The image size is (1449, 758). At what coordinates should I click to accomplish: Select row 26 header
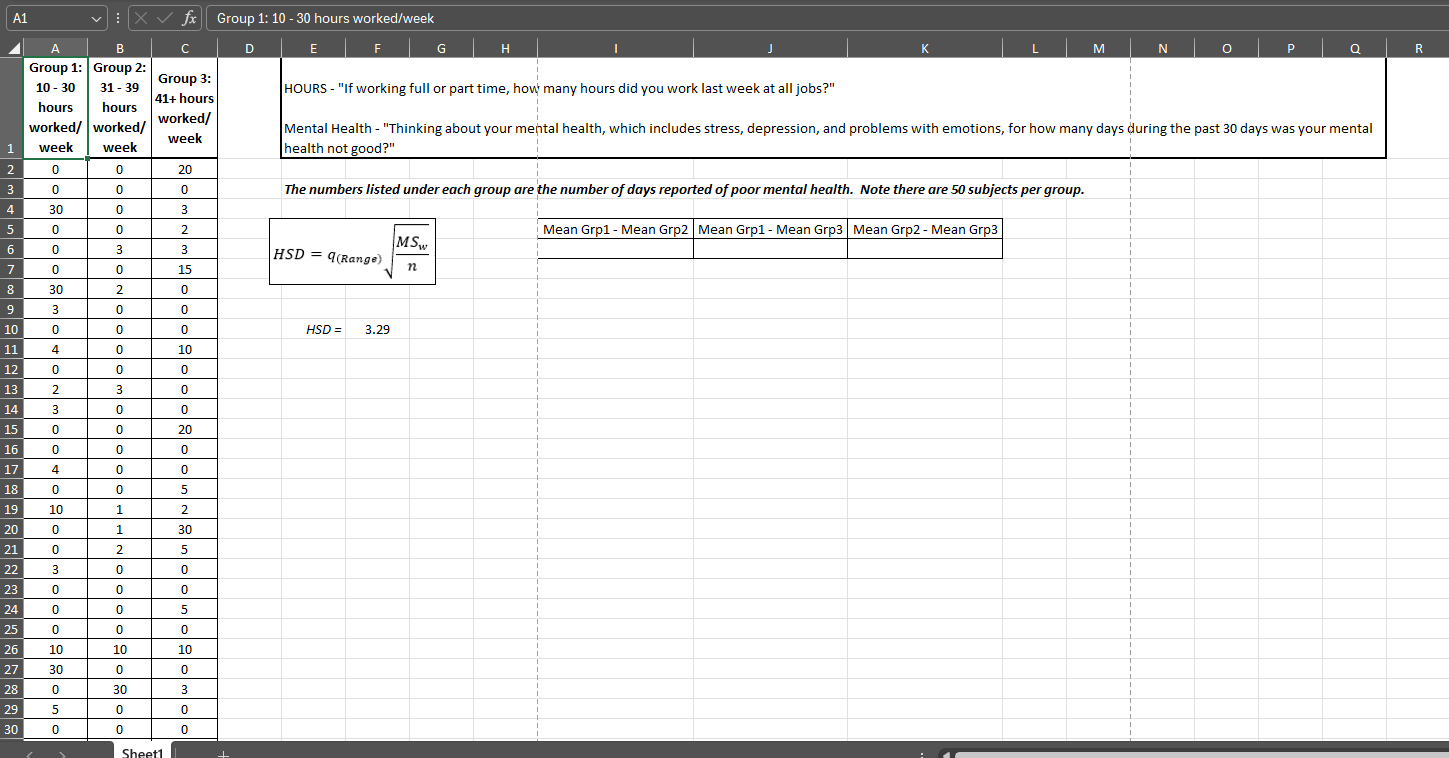tap(12, 649)
